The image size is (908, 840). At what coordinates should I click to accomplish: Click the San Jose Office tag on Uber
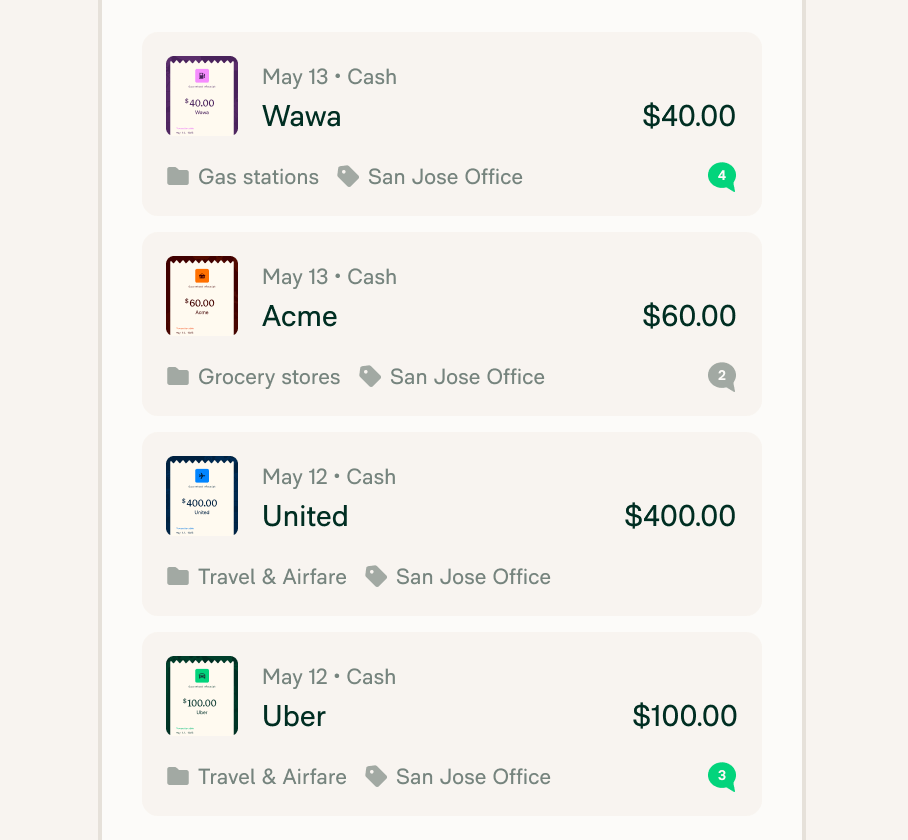pos(473,777)
